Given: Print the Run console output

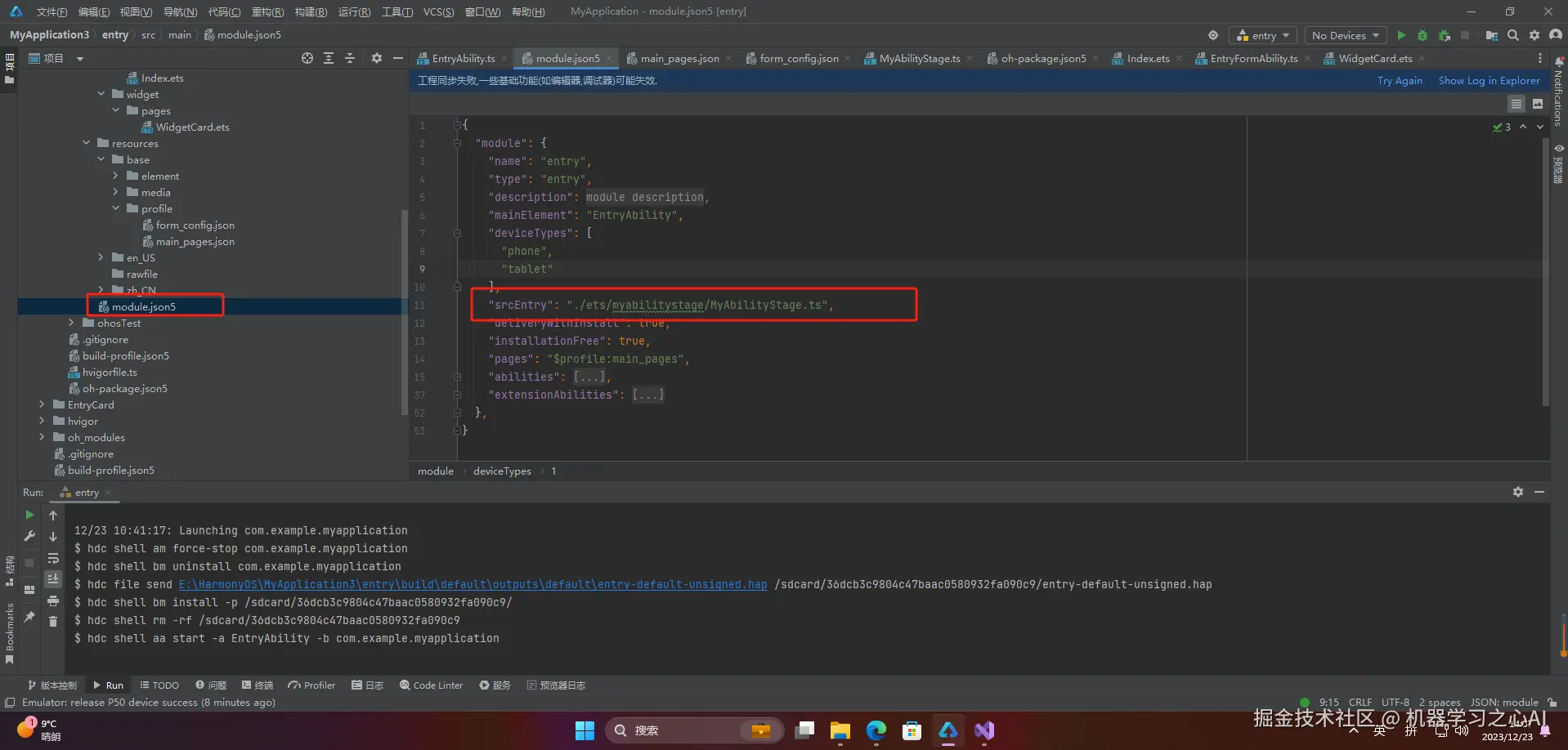Looking at the screenshot, I should [x=53, y=600].
